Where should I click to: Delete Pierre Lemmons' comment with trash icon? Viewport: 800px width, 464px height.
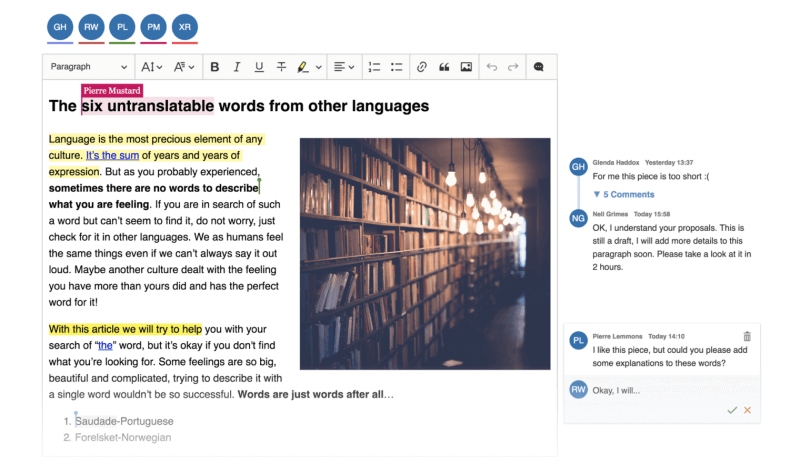(x=747, y=337)
